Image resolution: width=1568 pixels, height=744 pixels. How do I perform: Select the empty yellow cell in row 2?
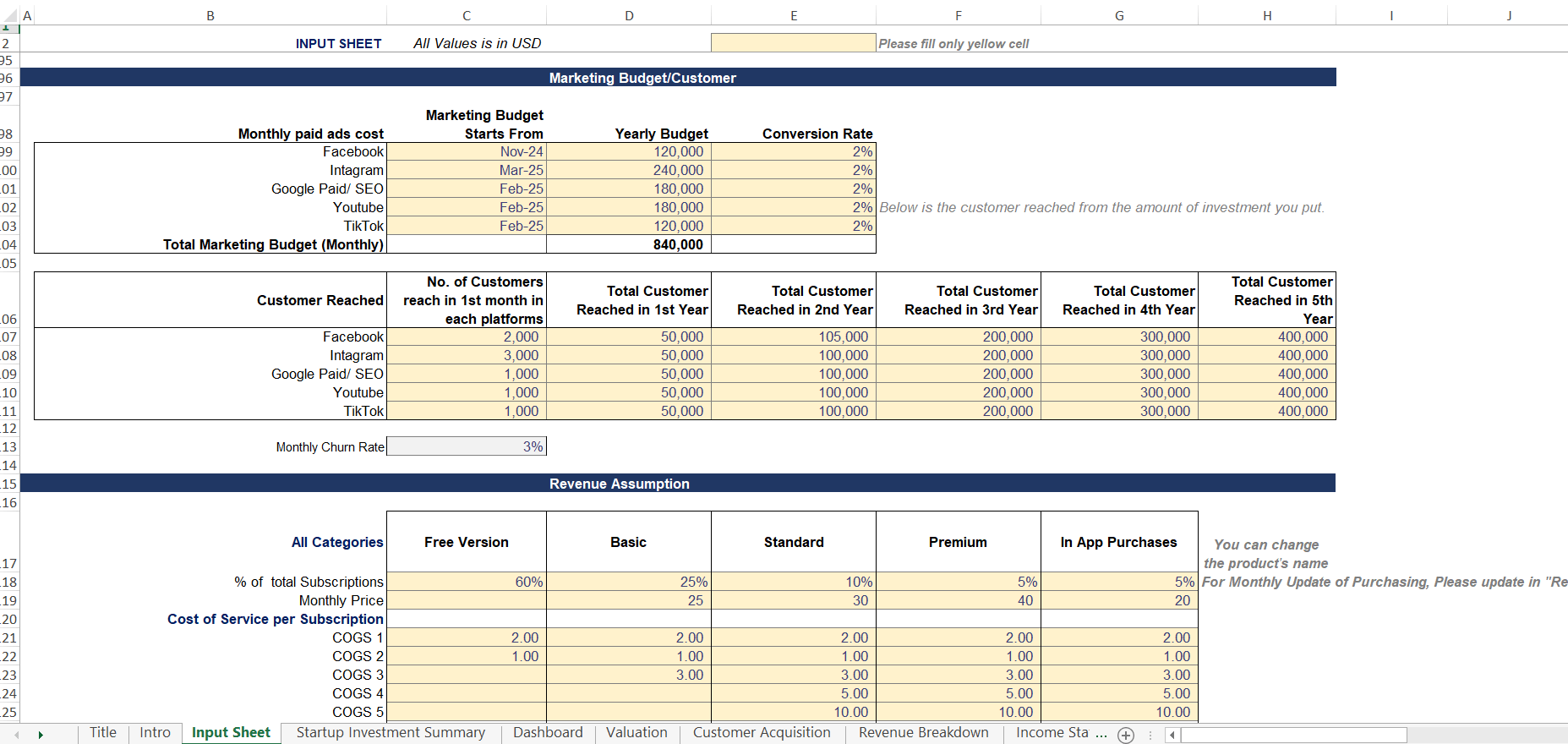click(x=793, y=43)
